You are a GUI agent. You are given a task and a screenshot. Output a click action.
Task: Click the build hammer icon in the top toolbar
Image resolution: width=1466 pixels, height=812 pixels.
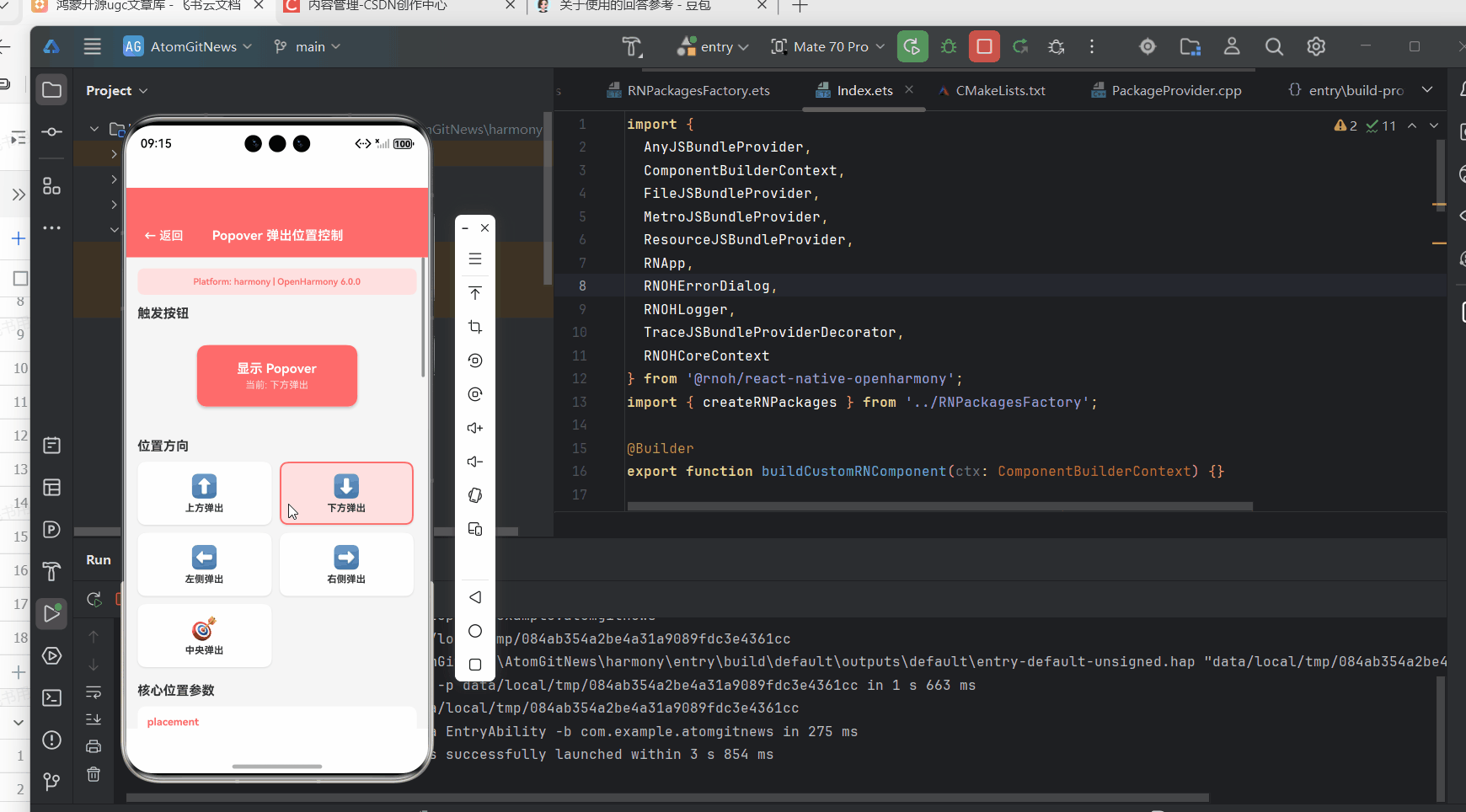point(632,46)
